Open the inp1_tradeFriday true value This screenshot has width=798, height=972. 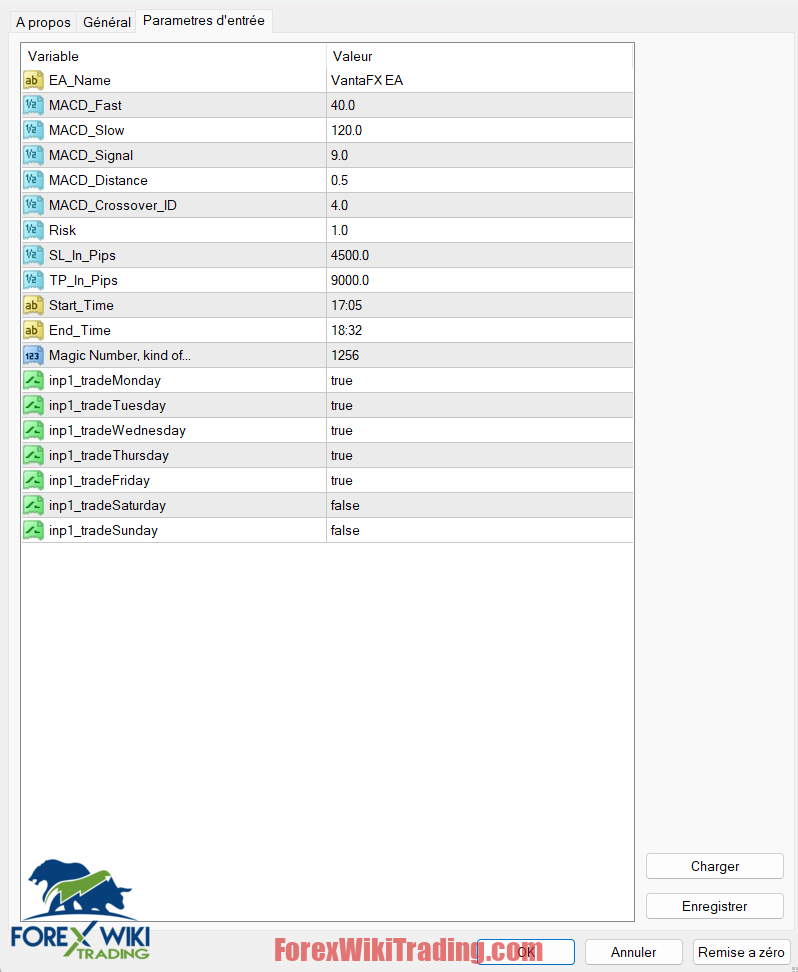point(480,480)
